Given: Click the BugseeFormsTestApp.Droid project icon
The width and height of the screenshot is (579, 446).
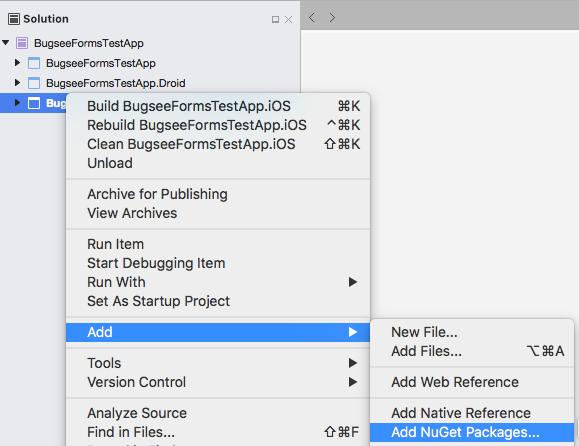Looking at the screenshot, I should tap(34, 83).
